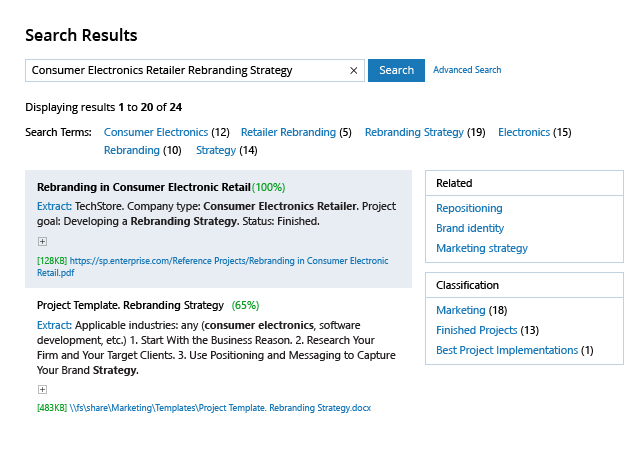Screen dimensions: 640x450
Task: Choose Rebranding Strategy search term
Action: click(x=414, y=132)
